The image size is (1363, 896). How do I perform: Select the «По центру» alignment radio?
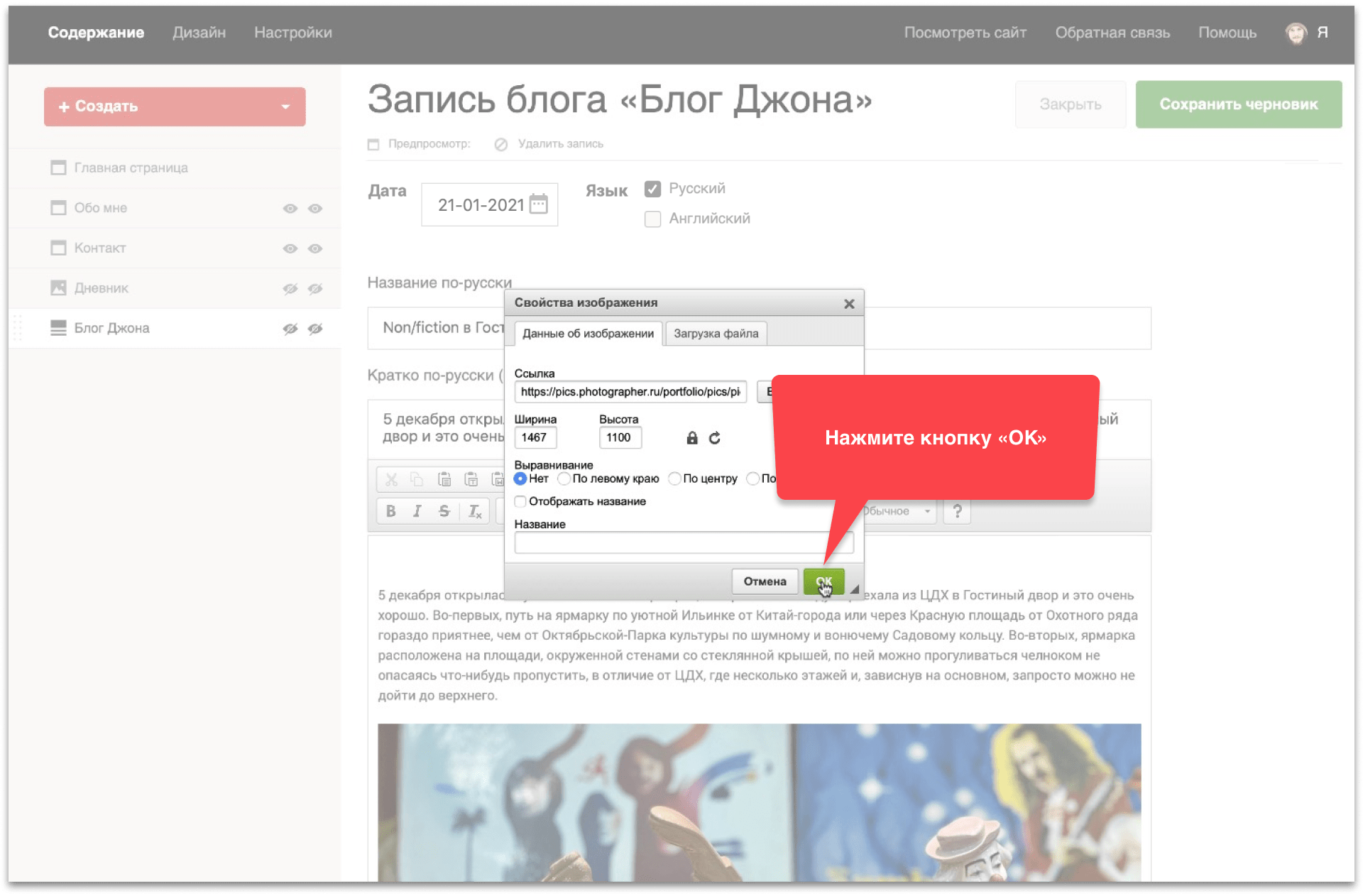click(674, 479)
